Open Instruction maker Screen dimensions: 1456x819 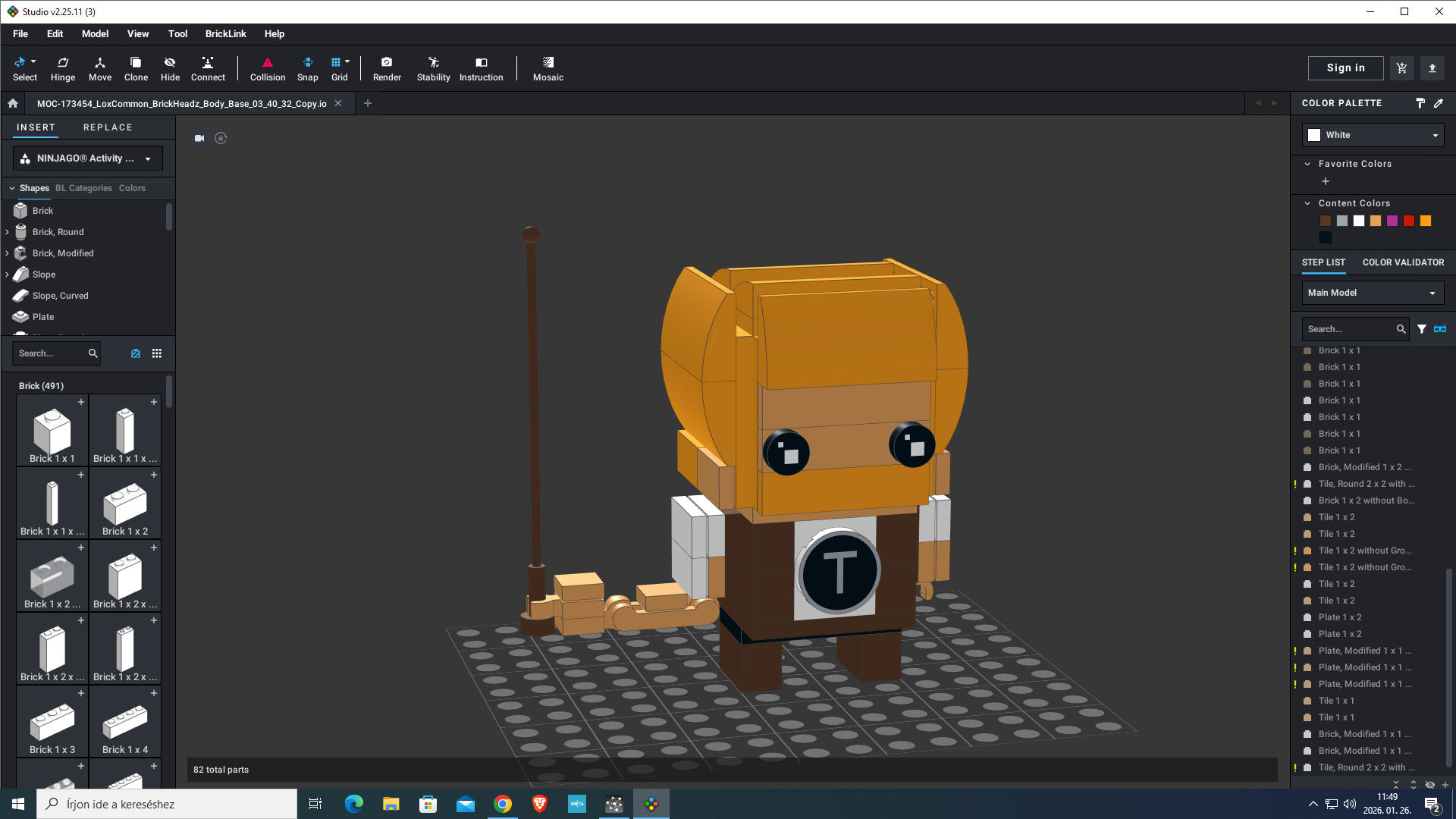pos(481,68)
